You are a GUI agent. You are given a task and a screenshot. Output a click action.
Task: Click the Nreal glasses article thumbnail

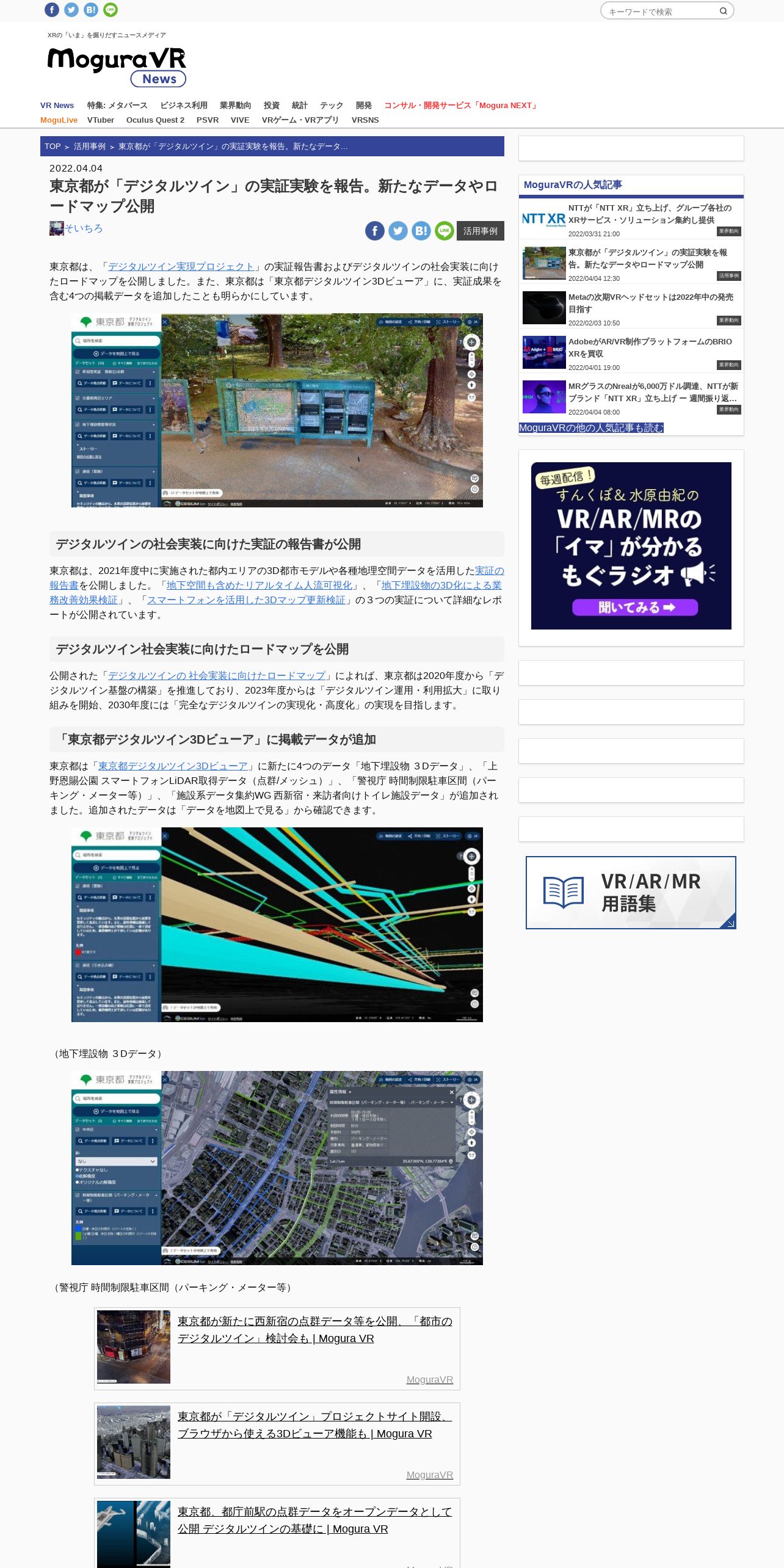(x=544, y=397)
